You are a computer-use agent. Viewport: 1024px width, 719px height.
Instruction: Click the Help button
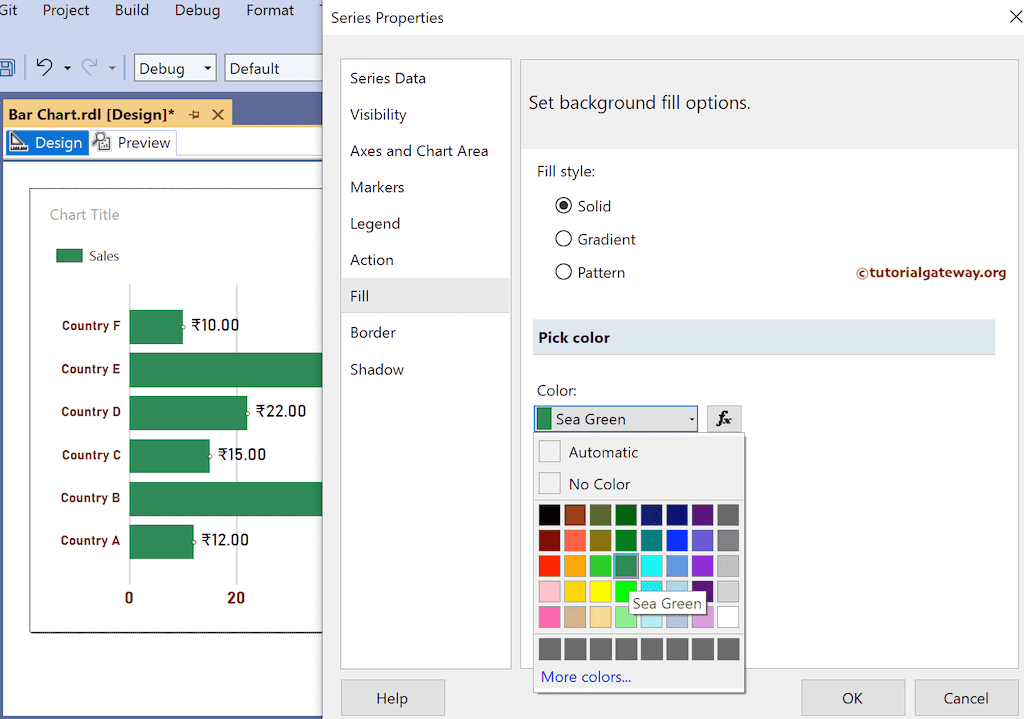click(392, 697)
